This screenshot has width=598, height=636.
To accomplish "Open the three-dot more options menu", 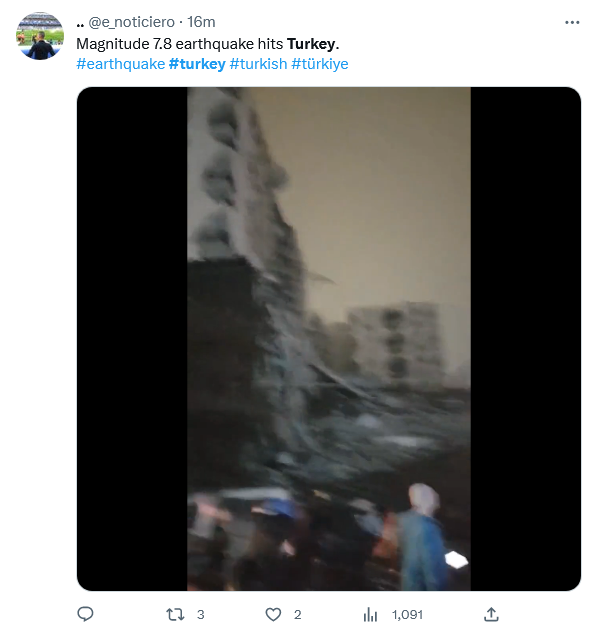I will point(572,22).
